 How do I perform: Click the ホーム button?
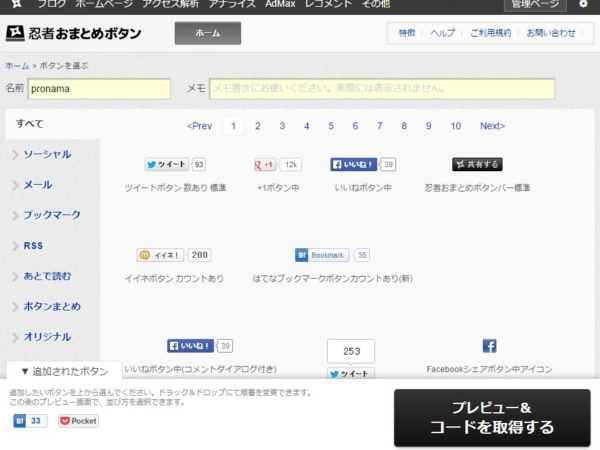208,33
